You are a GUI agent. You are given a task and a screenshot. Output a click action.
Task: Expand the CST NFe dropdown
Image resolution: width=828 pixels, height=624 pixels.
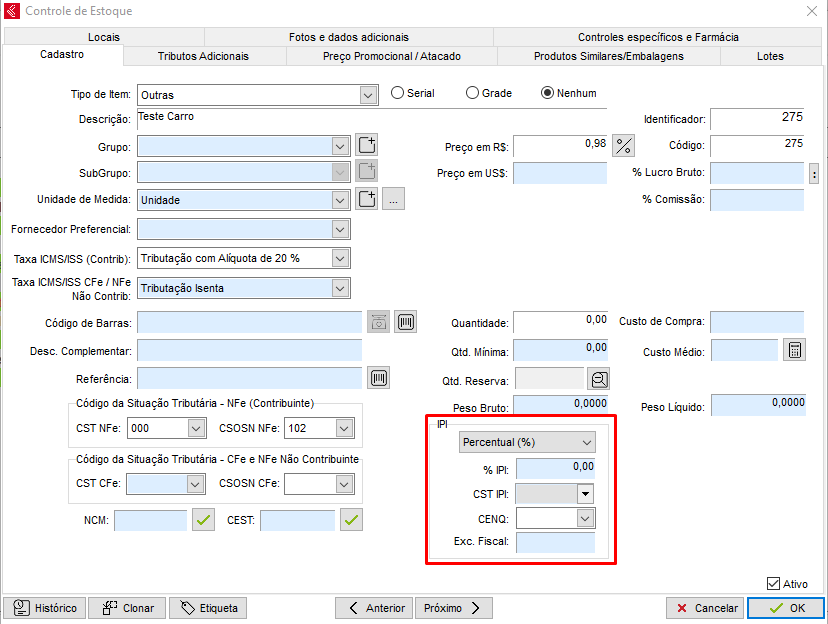(x=197, y=428)
